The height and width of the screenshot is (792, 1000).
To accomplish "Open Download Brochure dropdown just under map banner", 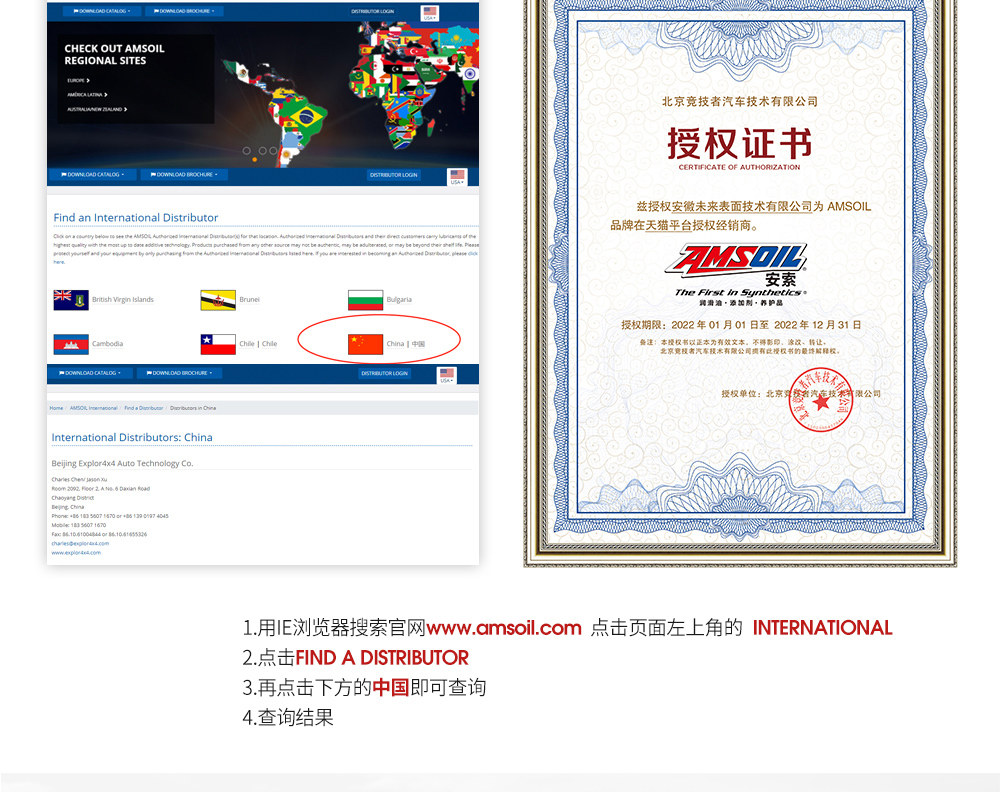I will pos(184,174).
